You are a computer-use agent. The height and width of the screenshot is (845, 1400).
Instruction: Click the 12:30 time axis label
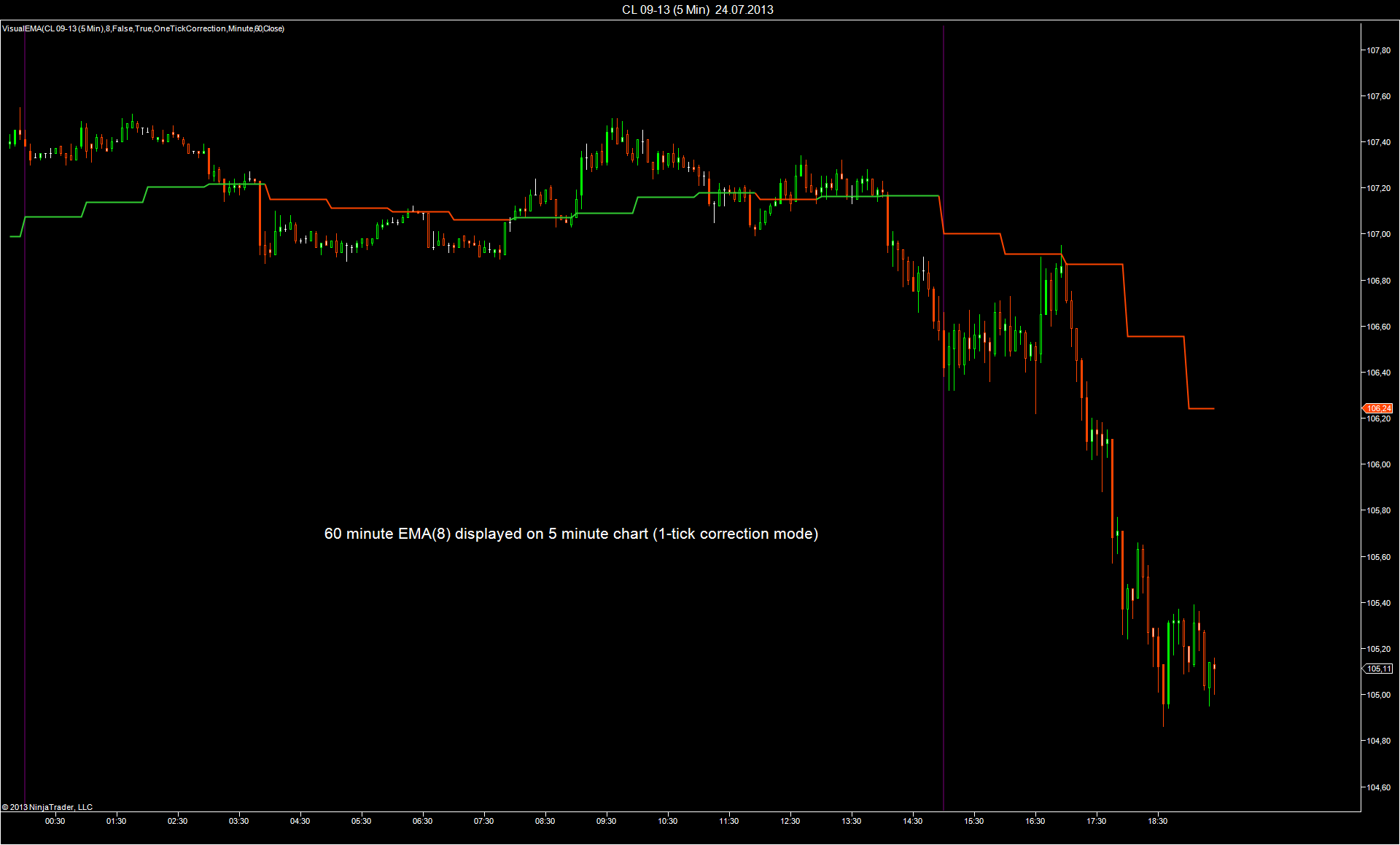point(790,821)
